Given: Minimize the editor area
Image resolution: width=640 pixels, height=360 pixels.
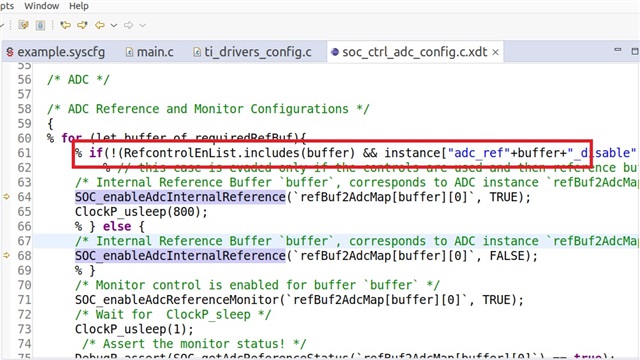Looking at the screenshot, I should [618, 50].
